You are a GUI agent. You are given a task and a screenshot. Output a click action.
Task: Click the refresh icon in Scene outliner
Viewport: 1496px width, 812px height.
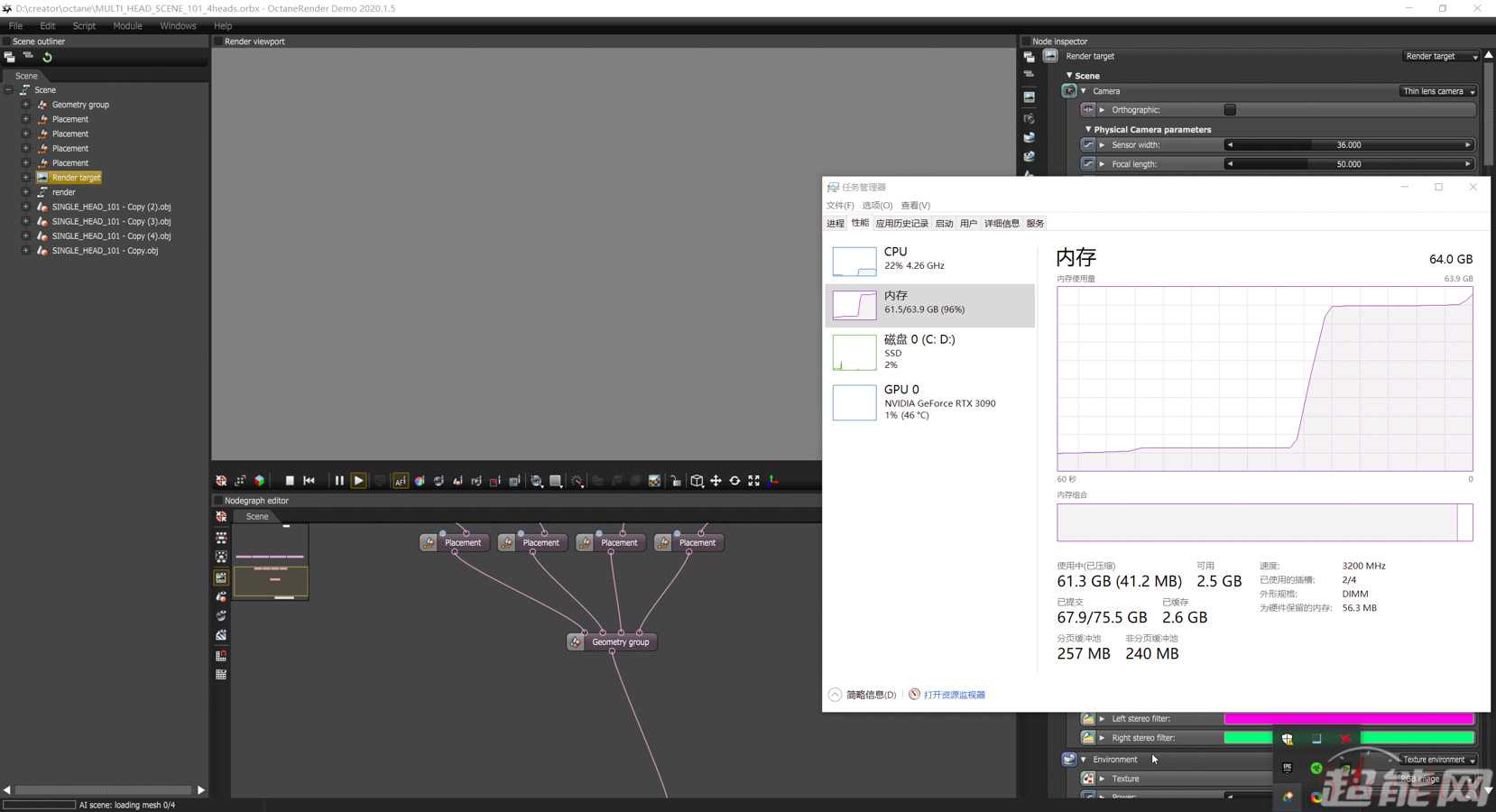[47, 57]
